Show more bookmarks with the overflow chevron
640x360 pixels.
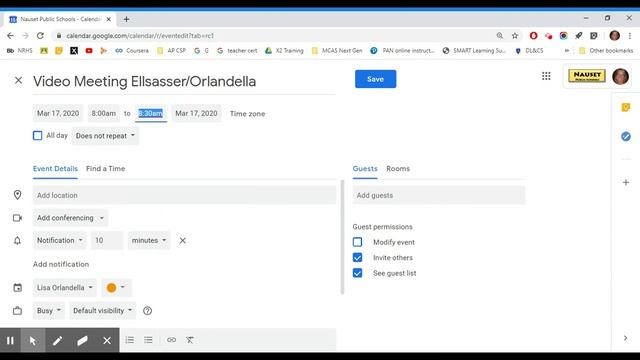tap(567, 51)
